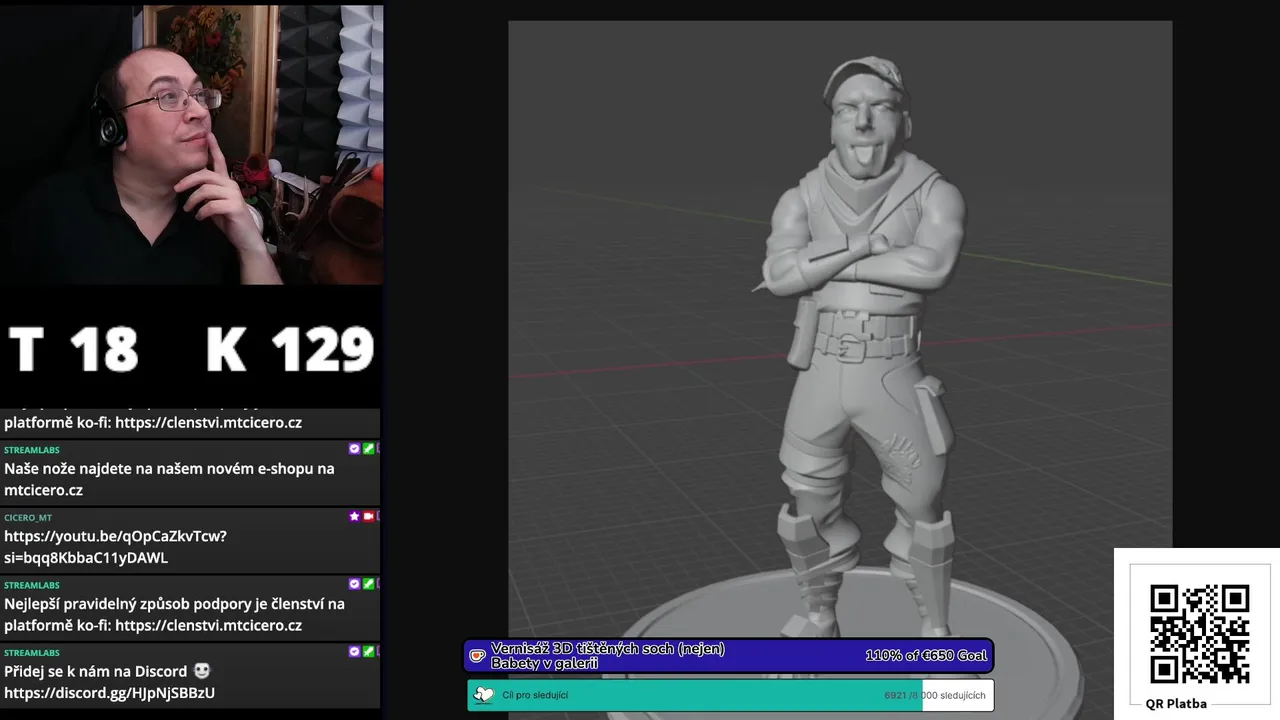The width and height of the screenshot is (1280, 720).
Task: Click the 3D figure model in viewport
Action: (862, 350)
